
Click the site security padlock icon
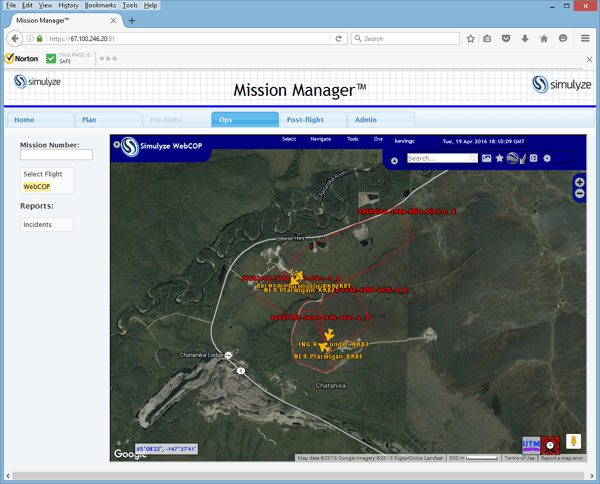(x=39, y=39)
